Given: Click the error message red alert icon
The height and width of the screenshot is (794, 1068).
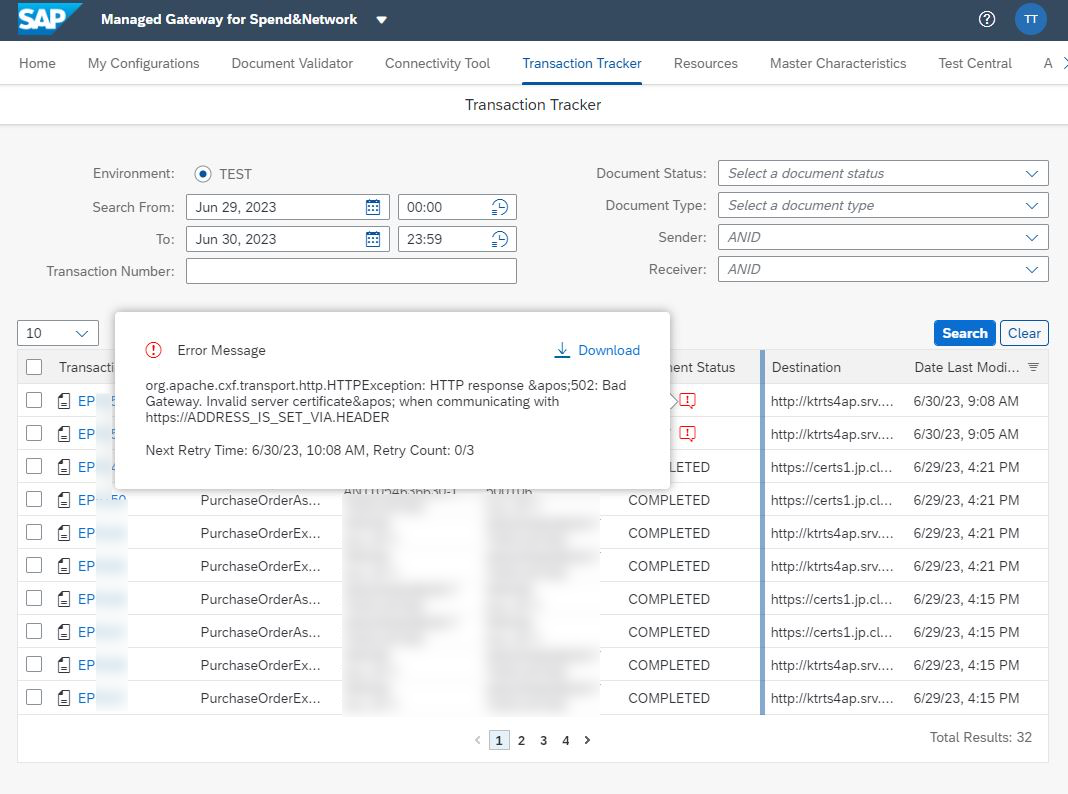Looking at the screenshot, I should click(x=153, y=350).
